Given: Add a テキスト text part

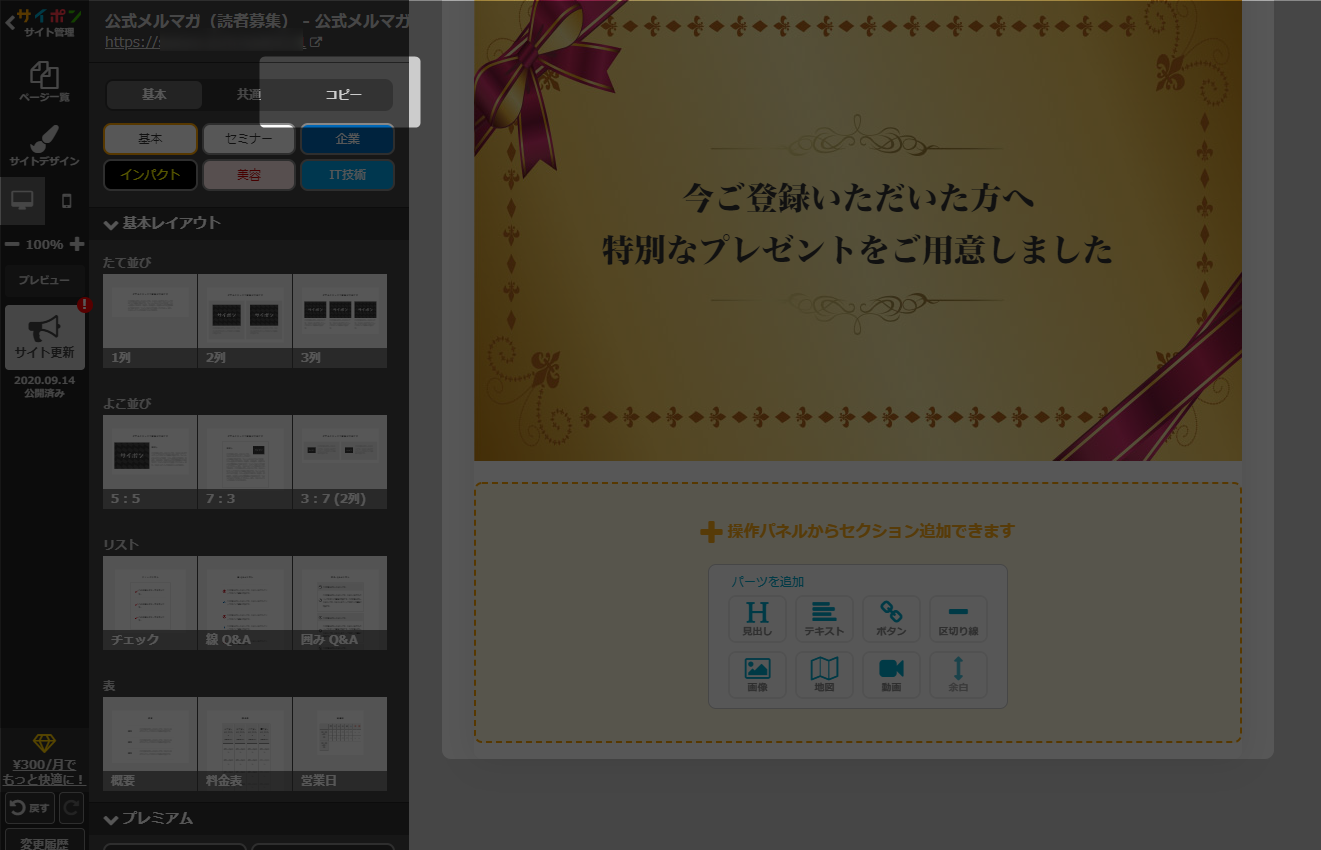Looking at the screenshot, I should (x=824, y=619).
